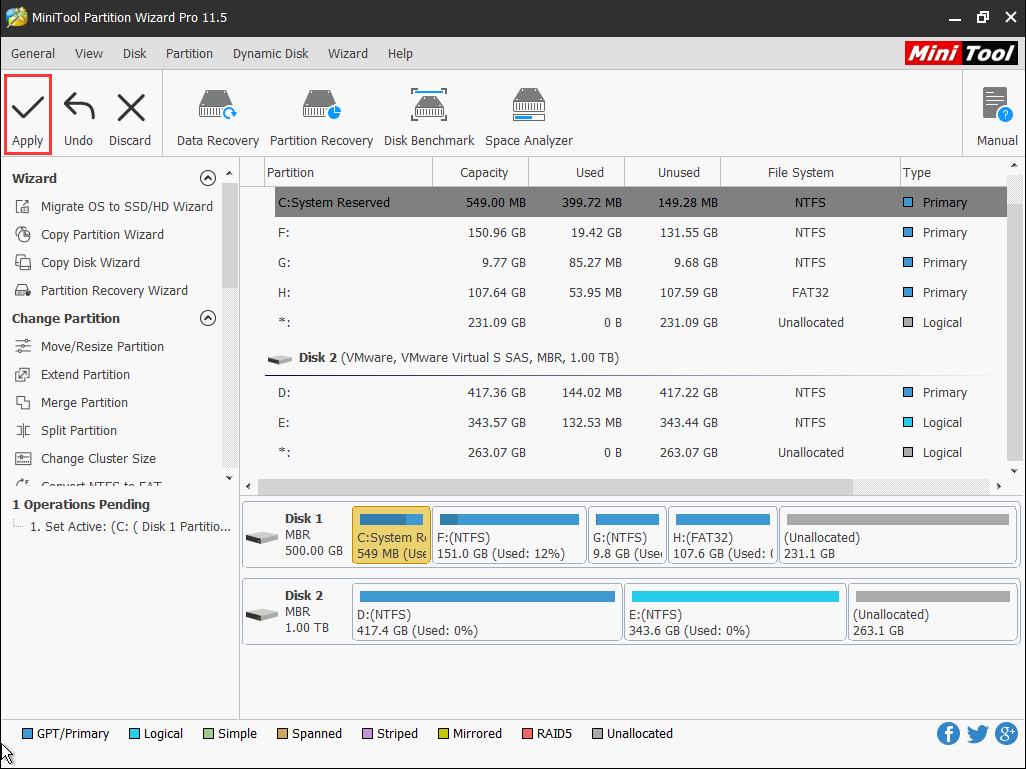The image size is (1026, 769).
Task: Open the Disk menu
Action: pos(135,54)
